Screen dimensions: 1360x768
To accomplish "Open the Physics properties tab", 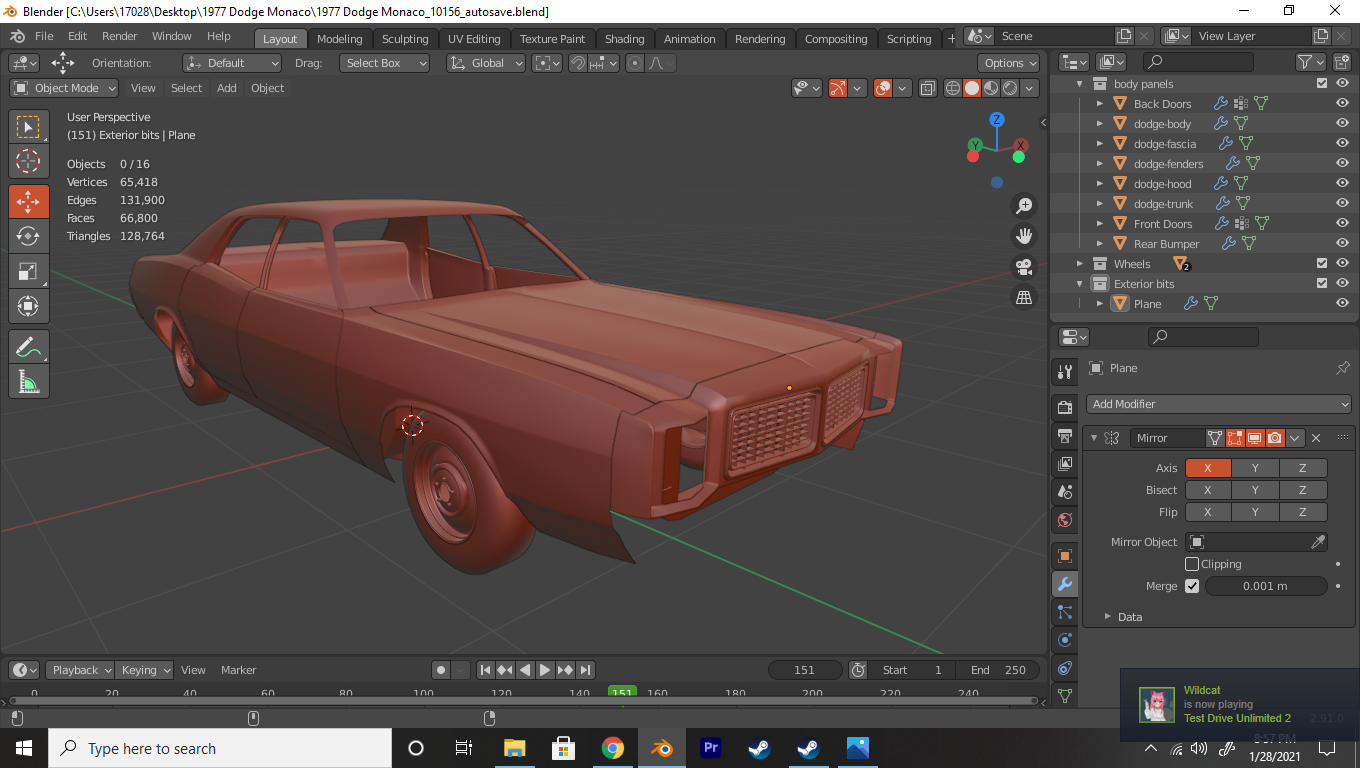I will pyautogui.click(x=1065, y=640).
